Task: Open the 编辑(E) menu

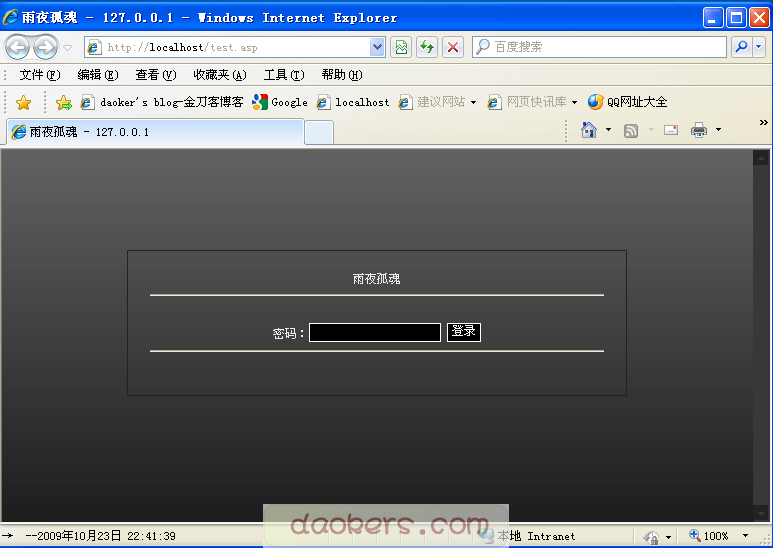Action: click(98, 75)
